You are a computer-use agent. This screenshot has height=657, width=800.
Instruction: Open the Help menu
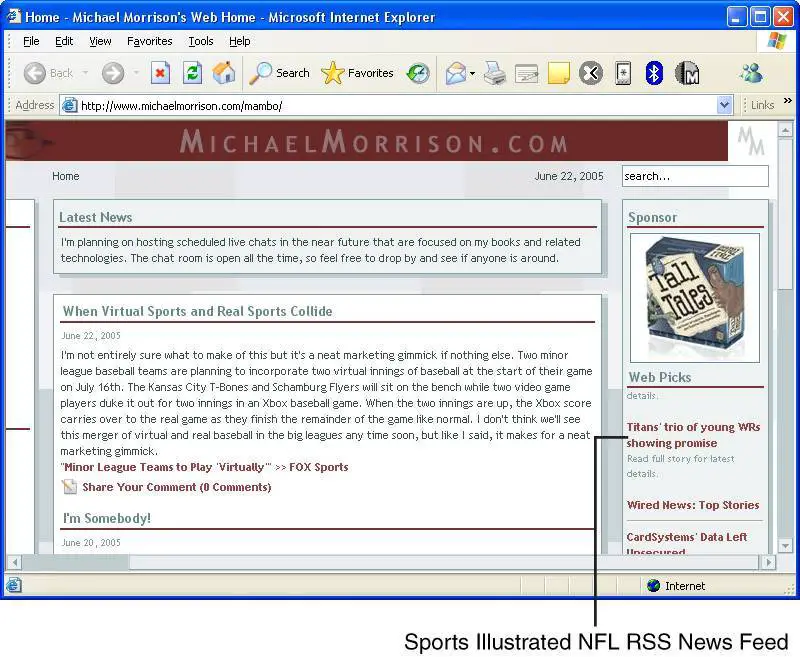(x=239, y=41)
